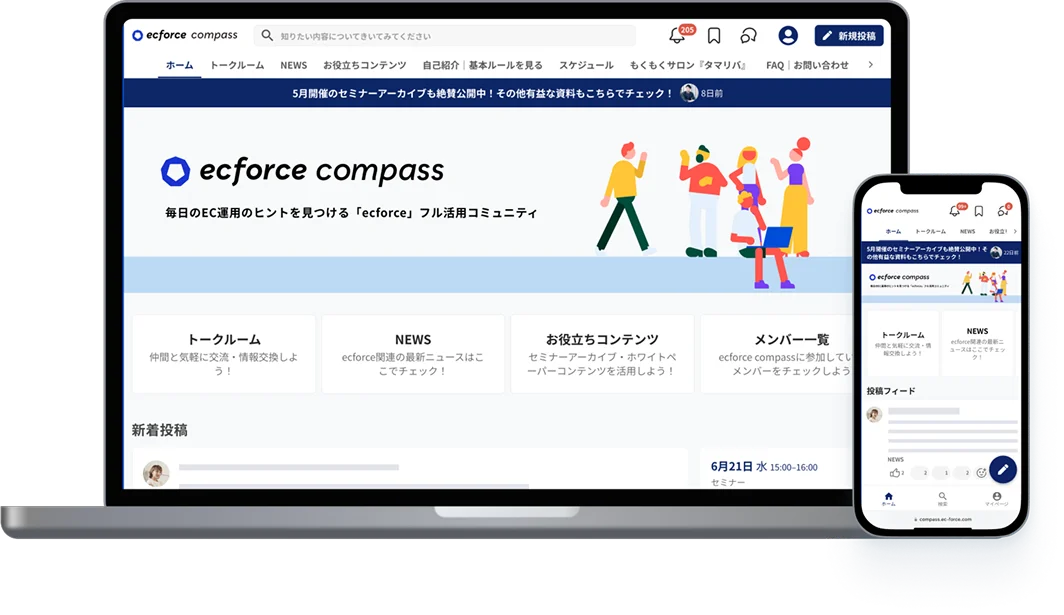Tap NEWS tag on phone post
The image size is (1064, 615).
point(896,460)
